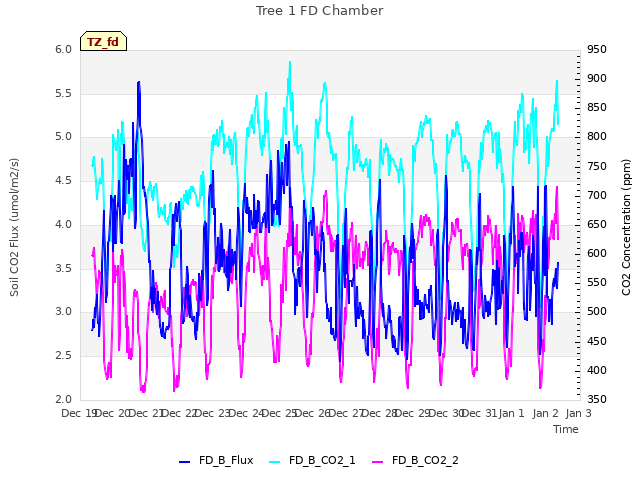Click the Dec 25 date tick label
Viewport: 640px width, 480px height.
tap(280, 413)
